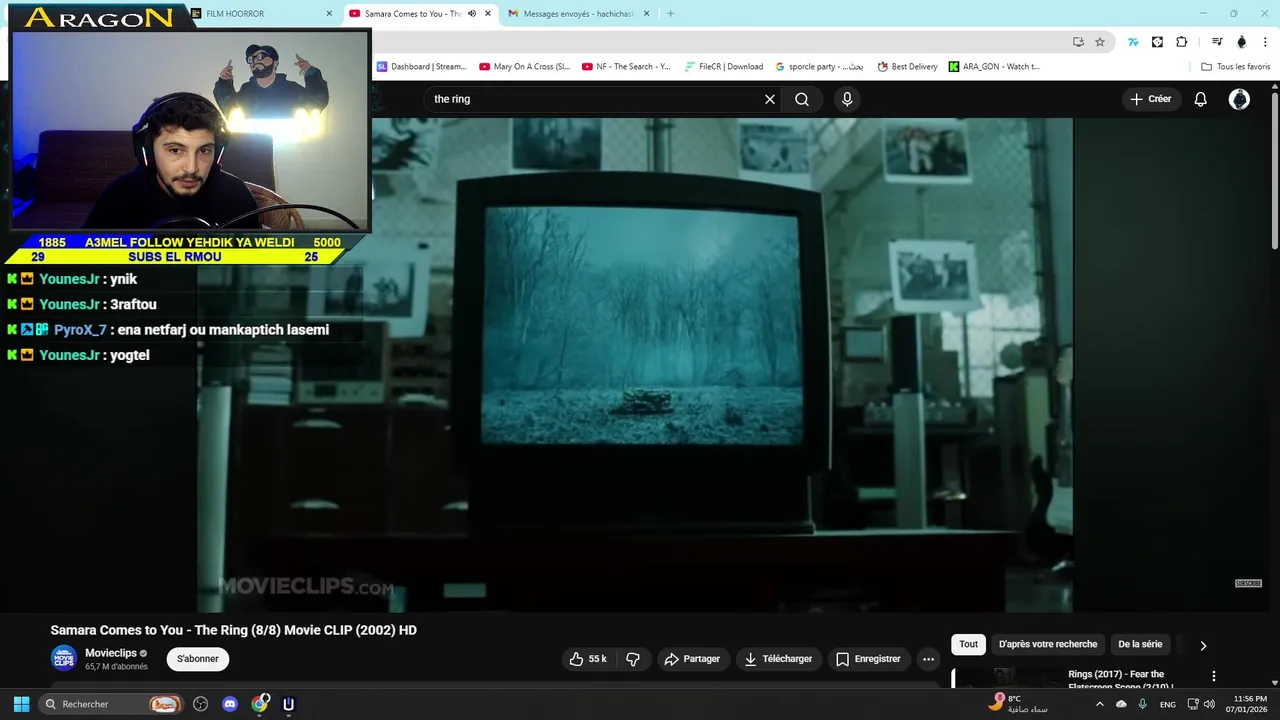Open options for Rings (2017) suggested video
The image size is (1280, 720).
point(1214,676)
